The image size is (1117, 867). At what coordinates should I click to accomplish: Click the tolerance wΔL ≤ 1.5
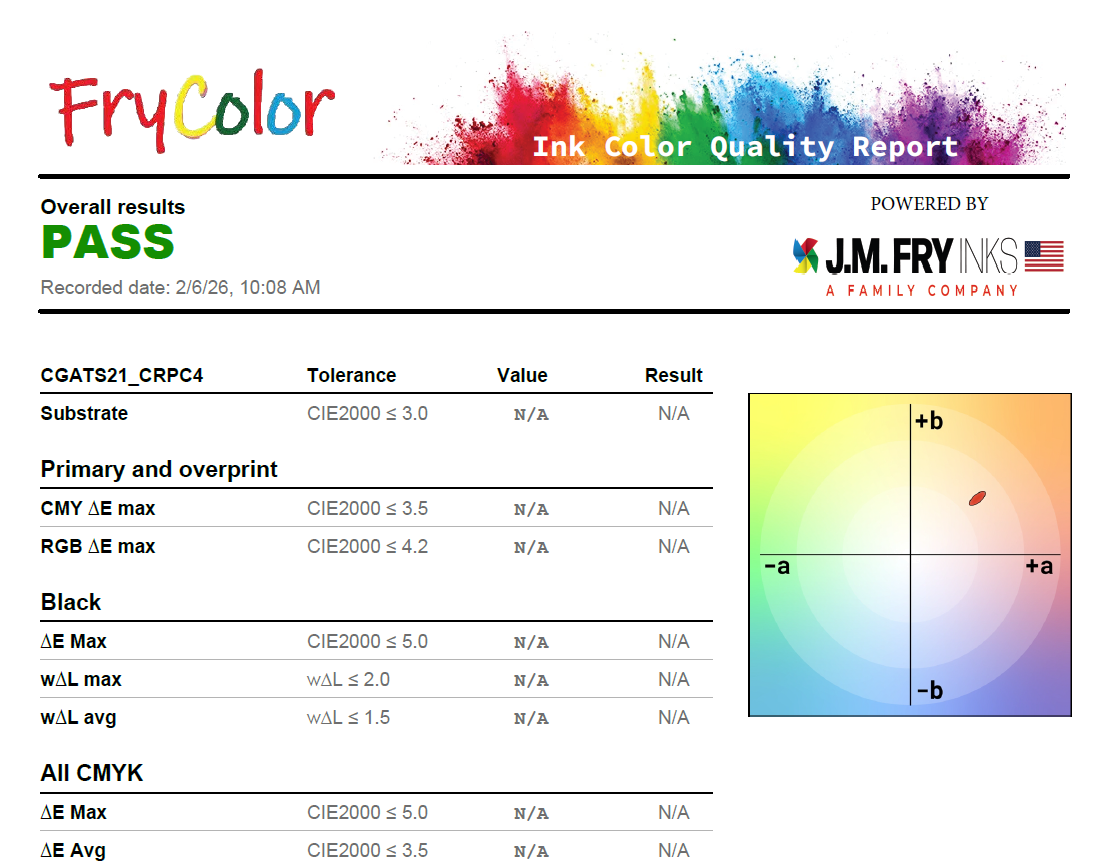(348, 717)
